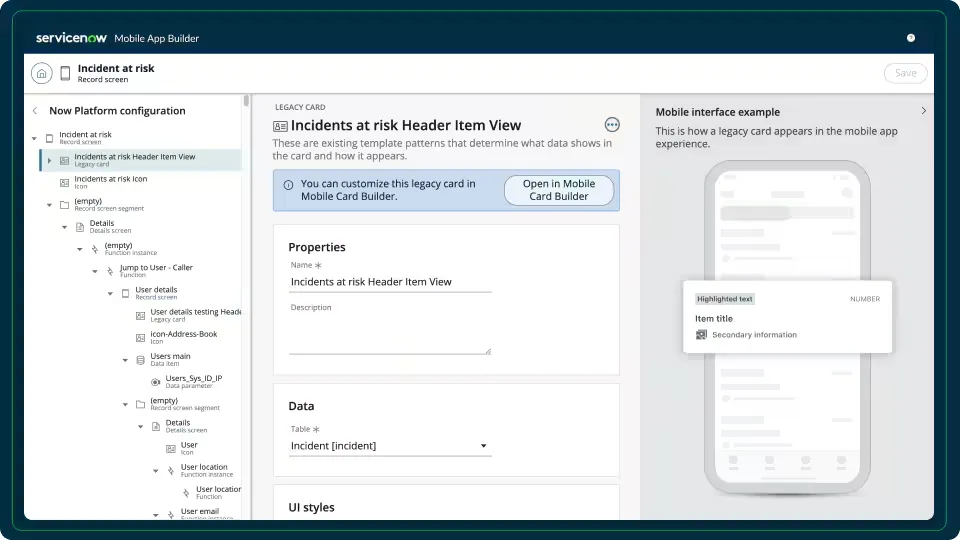960x540 pixels.
Task: Click Open in Mobile Card Builder button
Action: coord(559,190)
